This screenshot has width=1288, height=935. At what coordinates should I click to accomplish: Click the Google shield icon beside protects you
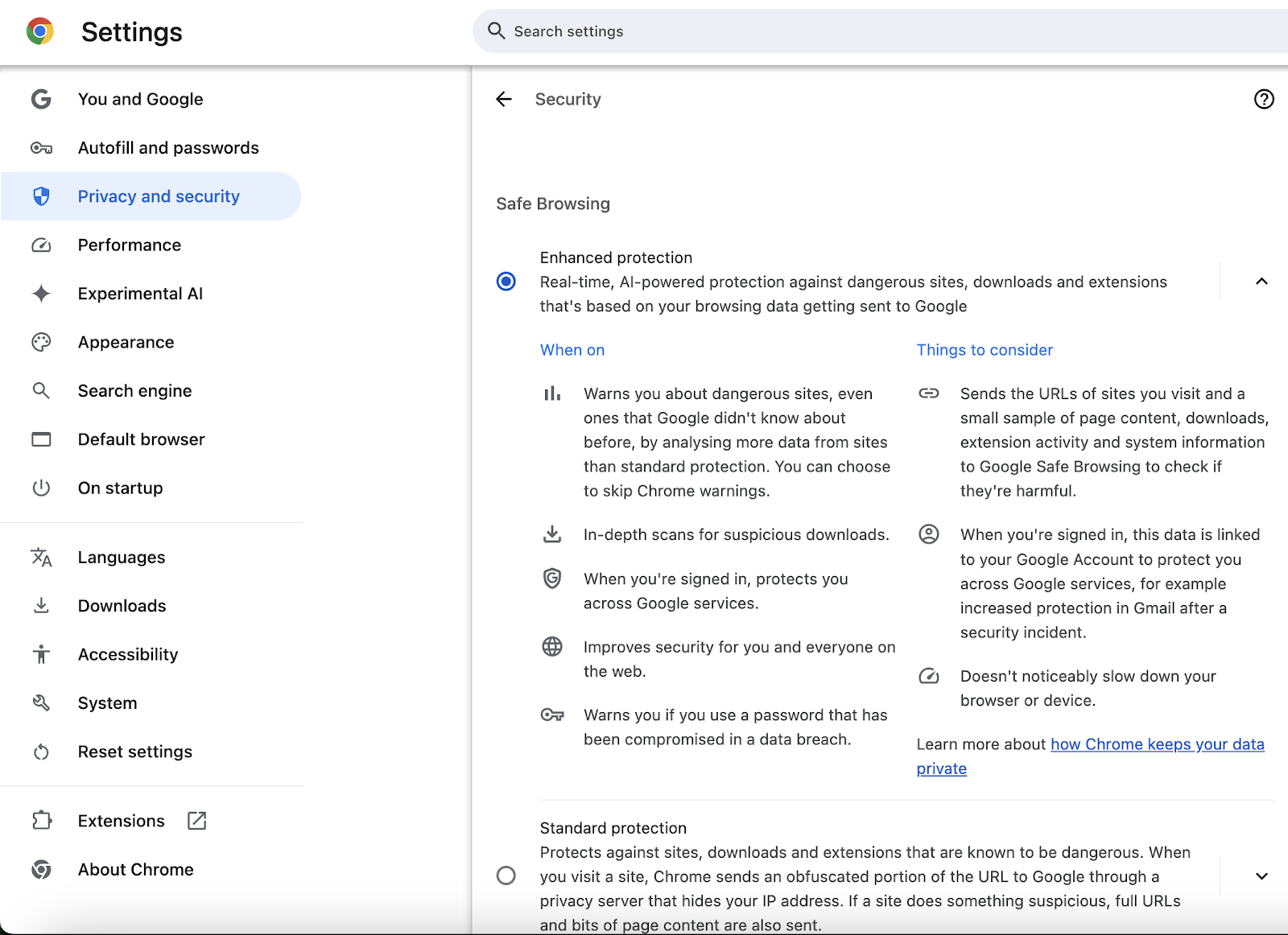(x=552, y=579)
